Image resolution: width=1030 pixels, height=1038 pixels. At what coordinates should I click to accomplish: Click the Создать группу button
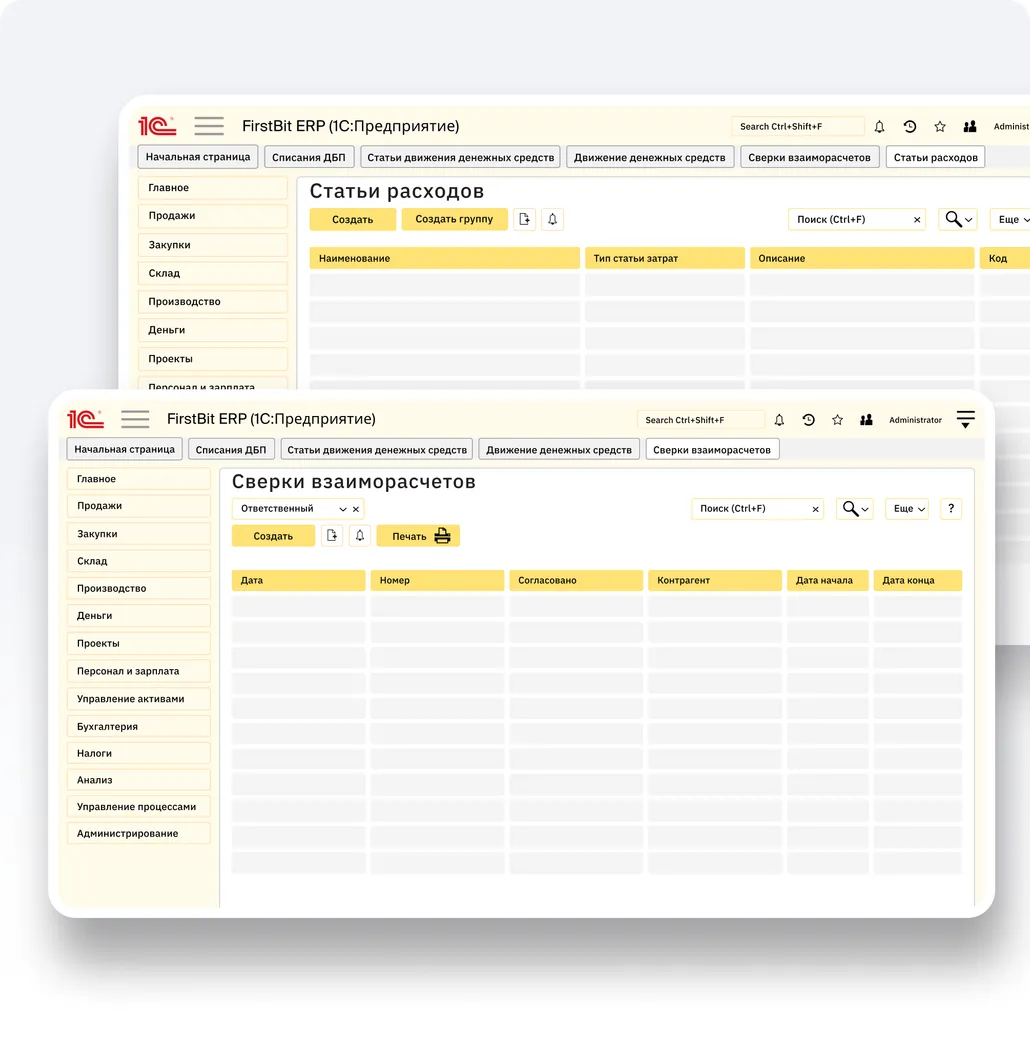click(x=454, y=219)
